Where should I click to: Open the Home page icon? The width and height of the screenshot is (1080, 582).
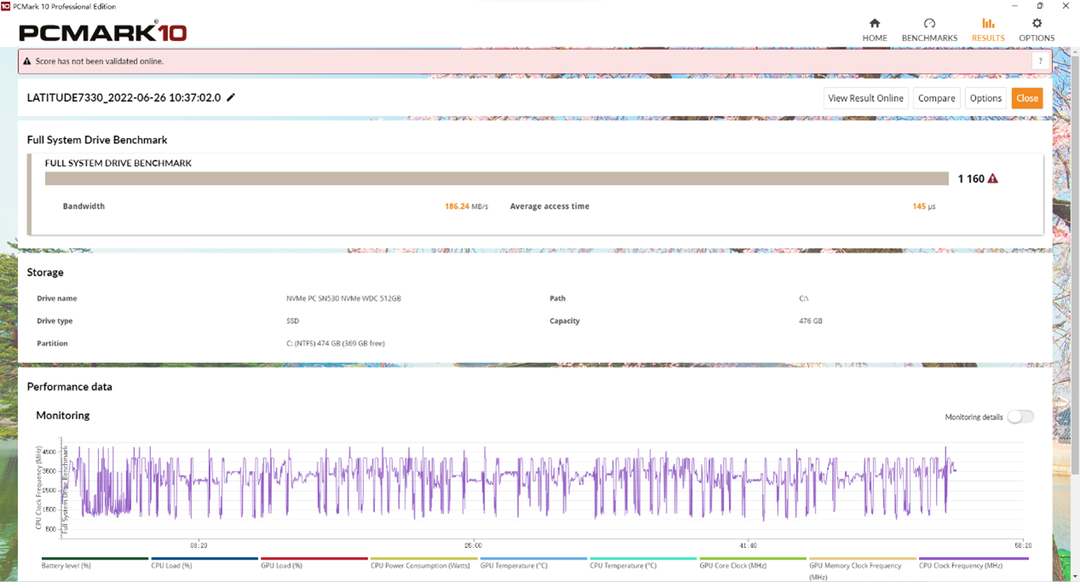(874, 23)
